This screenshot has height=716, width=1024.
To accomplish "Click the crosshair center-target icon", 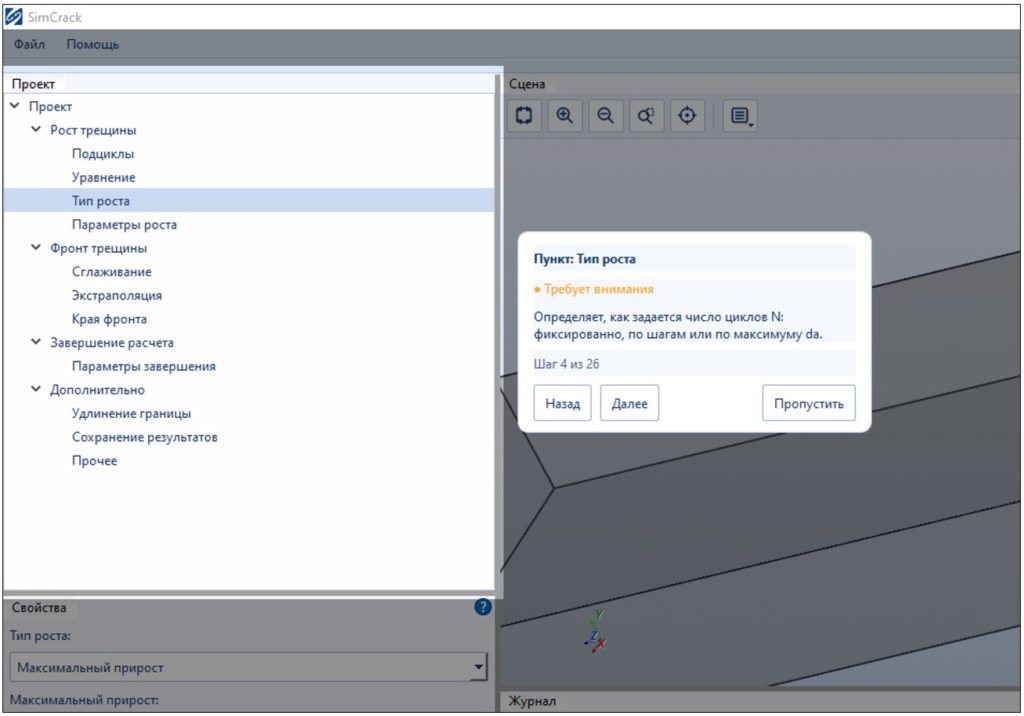I will click(x=687, y=116).
